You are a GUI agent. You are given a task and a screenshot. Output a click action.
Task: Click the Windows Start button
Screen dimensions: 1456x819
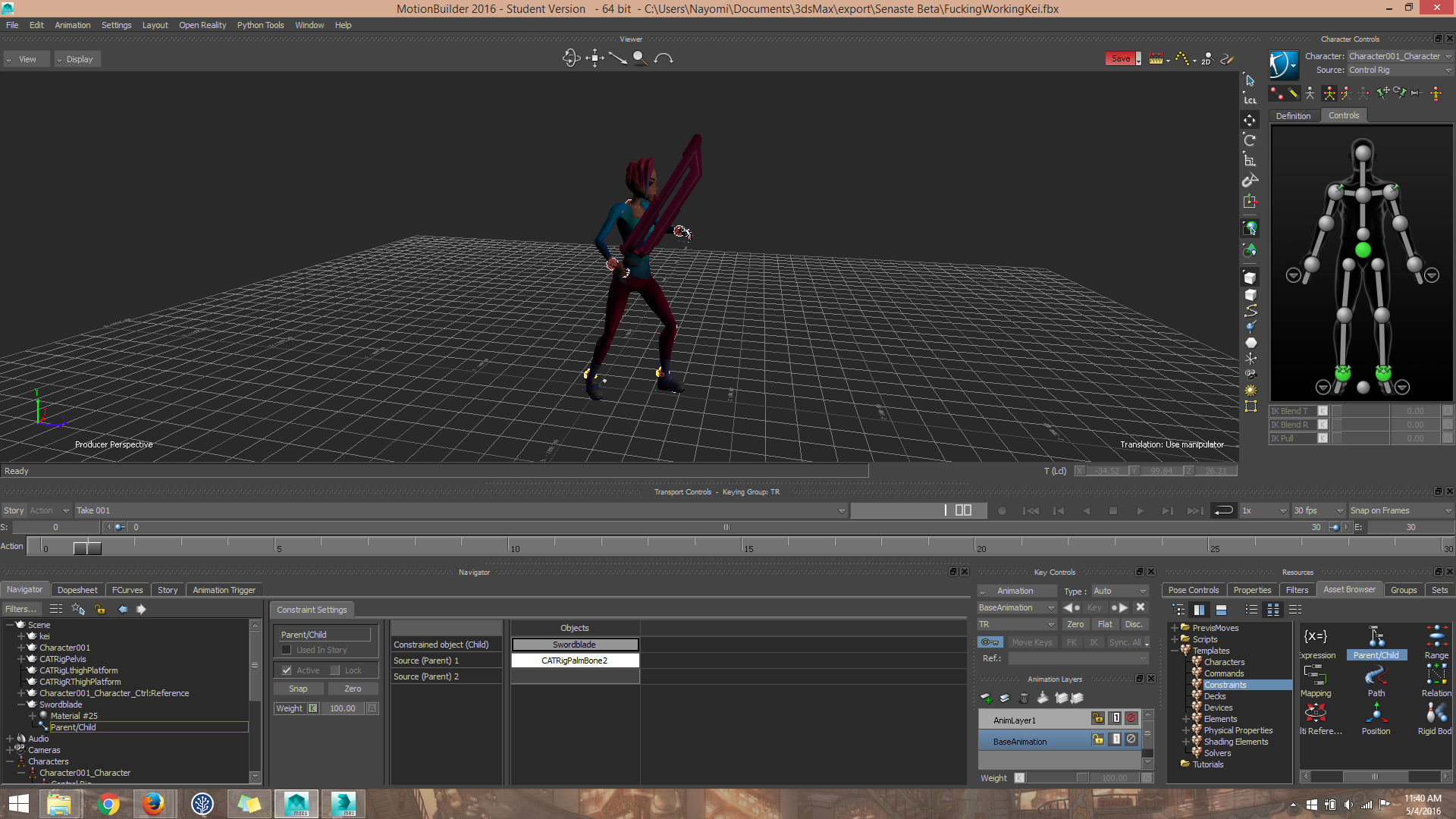18,804
